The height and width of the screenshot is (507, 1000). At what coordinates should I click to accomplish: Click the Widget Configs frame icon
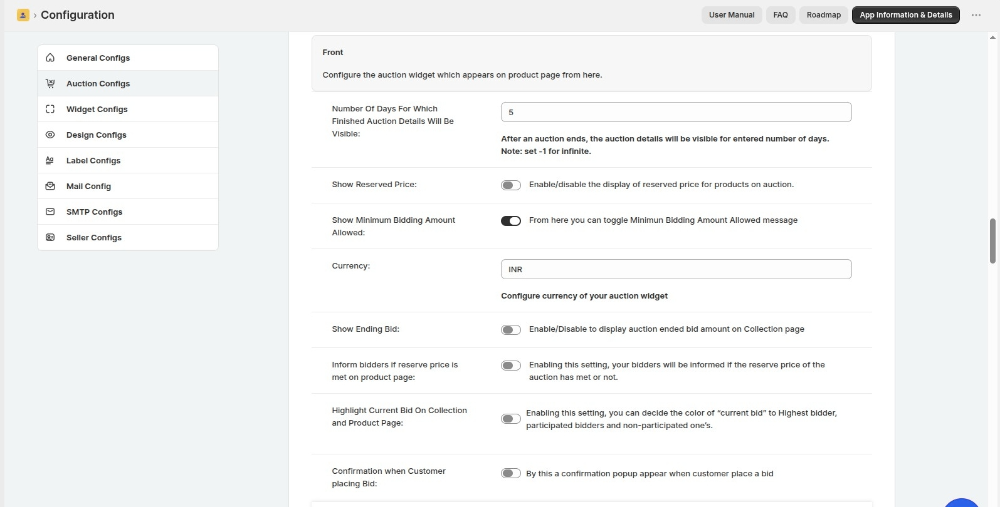(50, 109)
